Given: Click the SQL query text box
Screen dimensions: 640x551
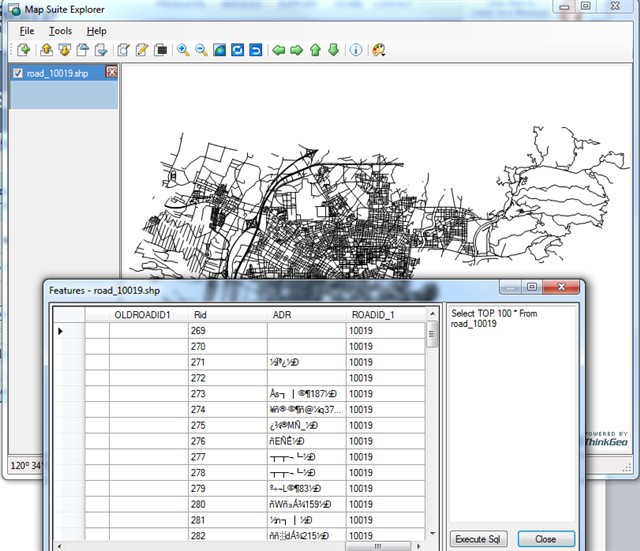Looking at the screenshot, I should coord(513,414).
